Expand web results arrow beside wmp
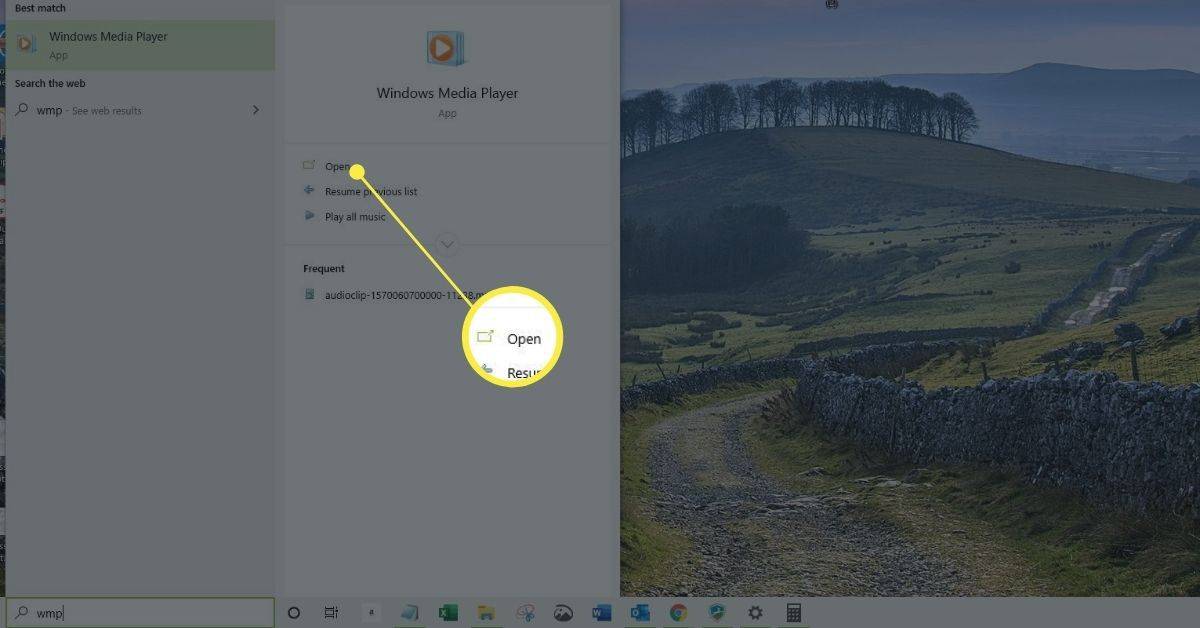 256,110
